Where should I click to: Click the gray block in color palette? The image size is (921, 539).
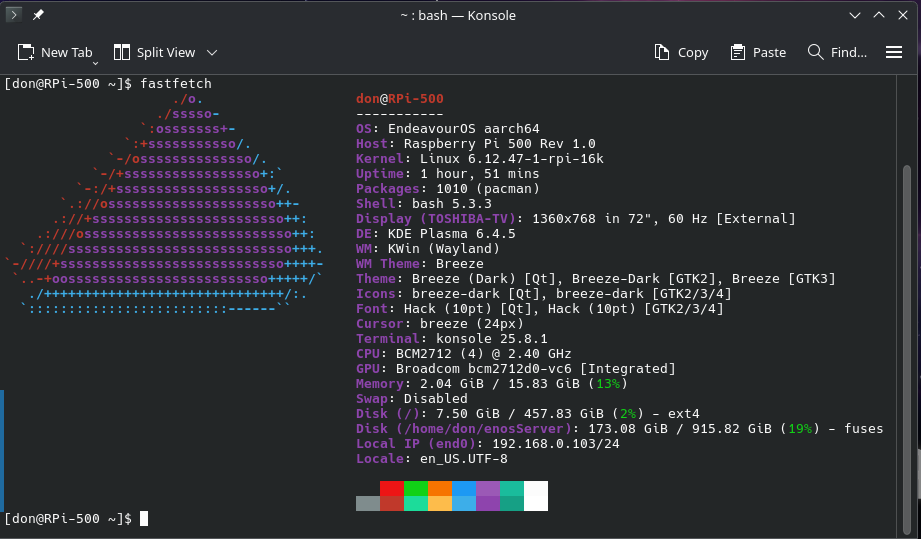point(368,503)
